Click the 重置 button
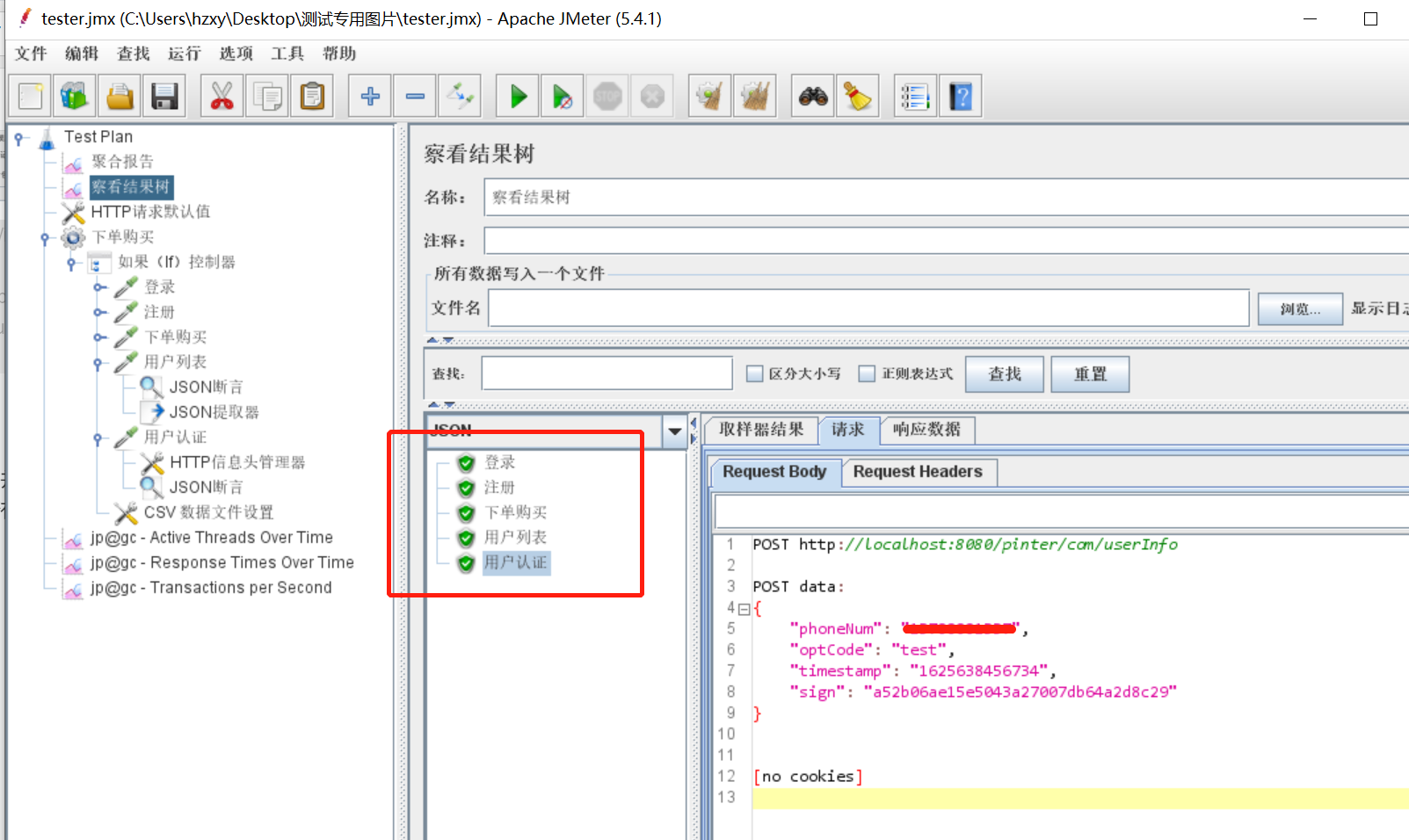The height and width of the screenshot is (840, 1409). (x=1090, y=374)
